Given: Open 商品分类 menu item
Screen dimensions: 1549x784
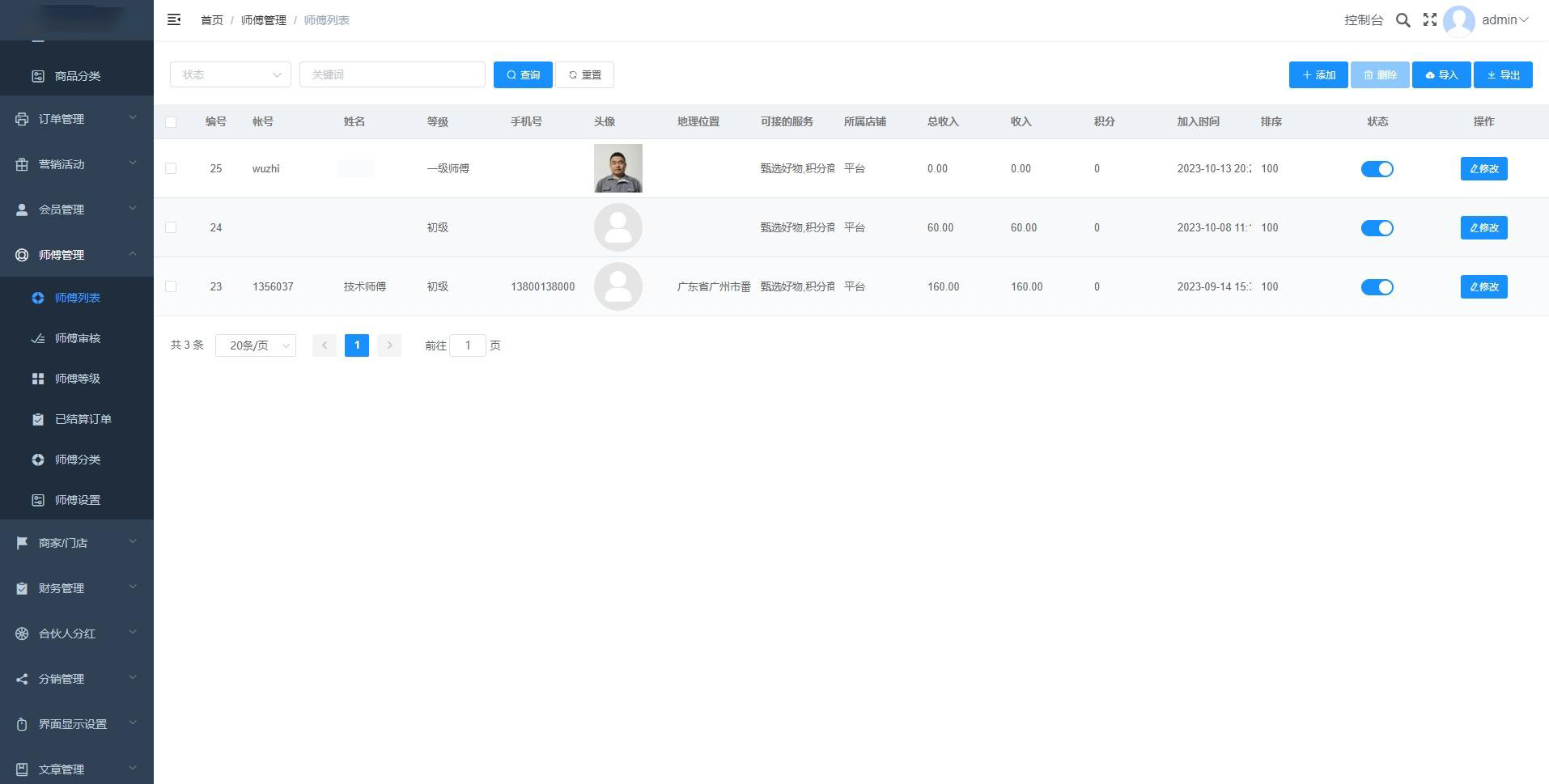Looking at the screenshot, I should pos(77,76).
